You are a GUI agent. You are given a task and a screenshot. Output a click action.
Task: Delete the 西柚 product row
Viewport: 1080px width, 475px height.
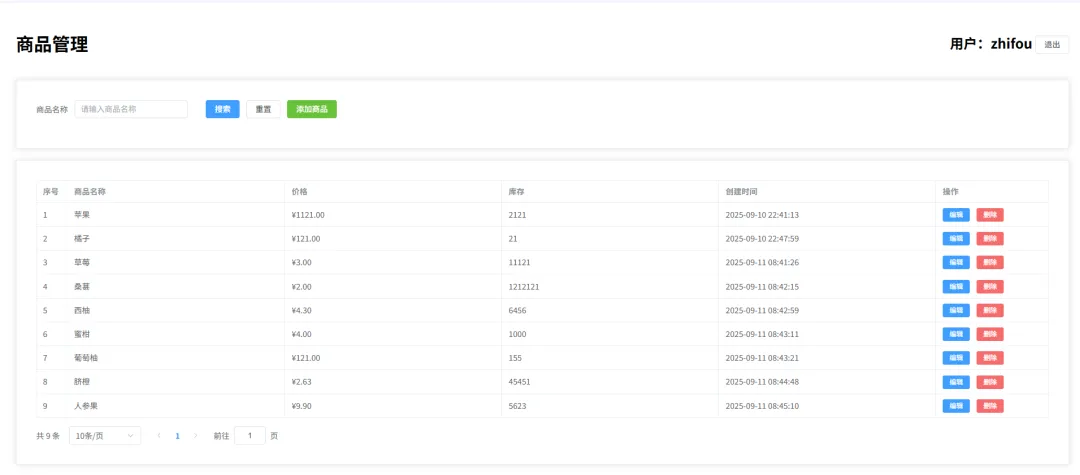point(989,310)
